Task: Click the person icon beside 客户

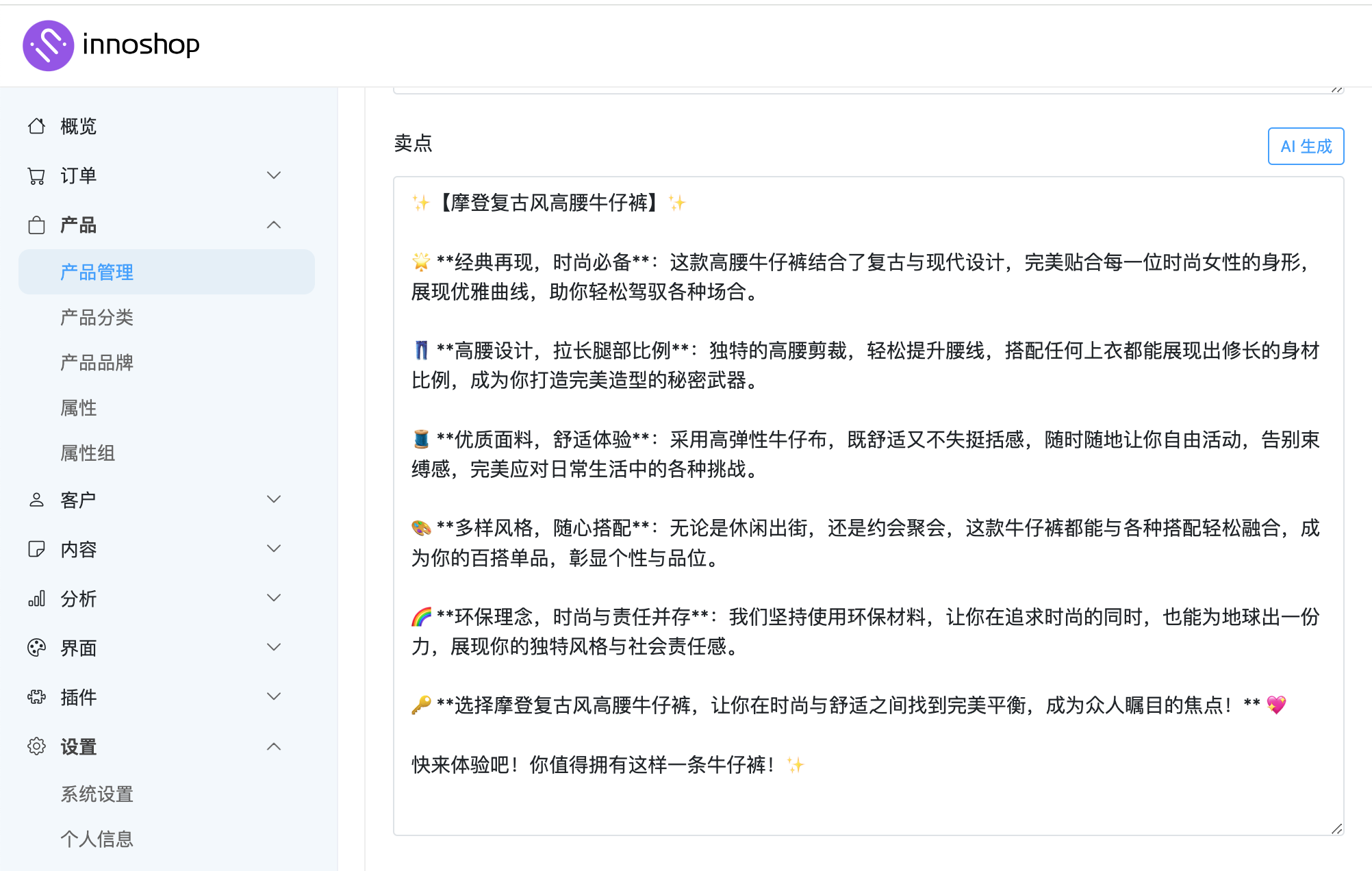Action: (36, 500)
